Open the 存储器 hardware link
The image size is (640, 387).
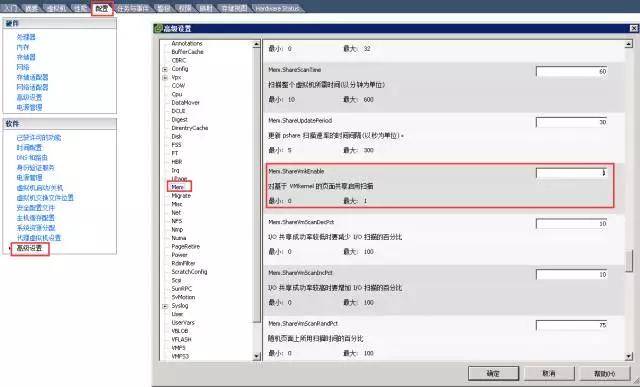26,57
